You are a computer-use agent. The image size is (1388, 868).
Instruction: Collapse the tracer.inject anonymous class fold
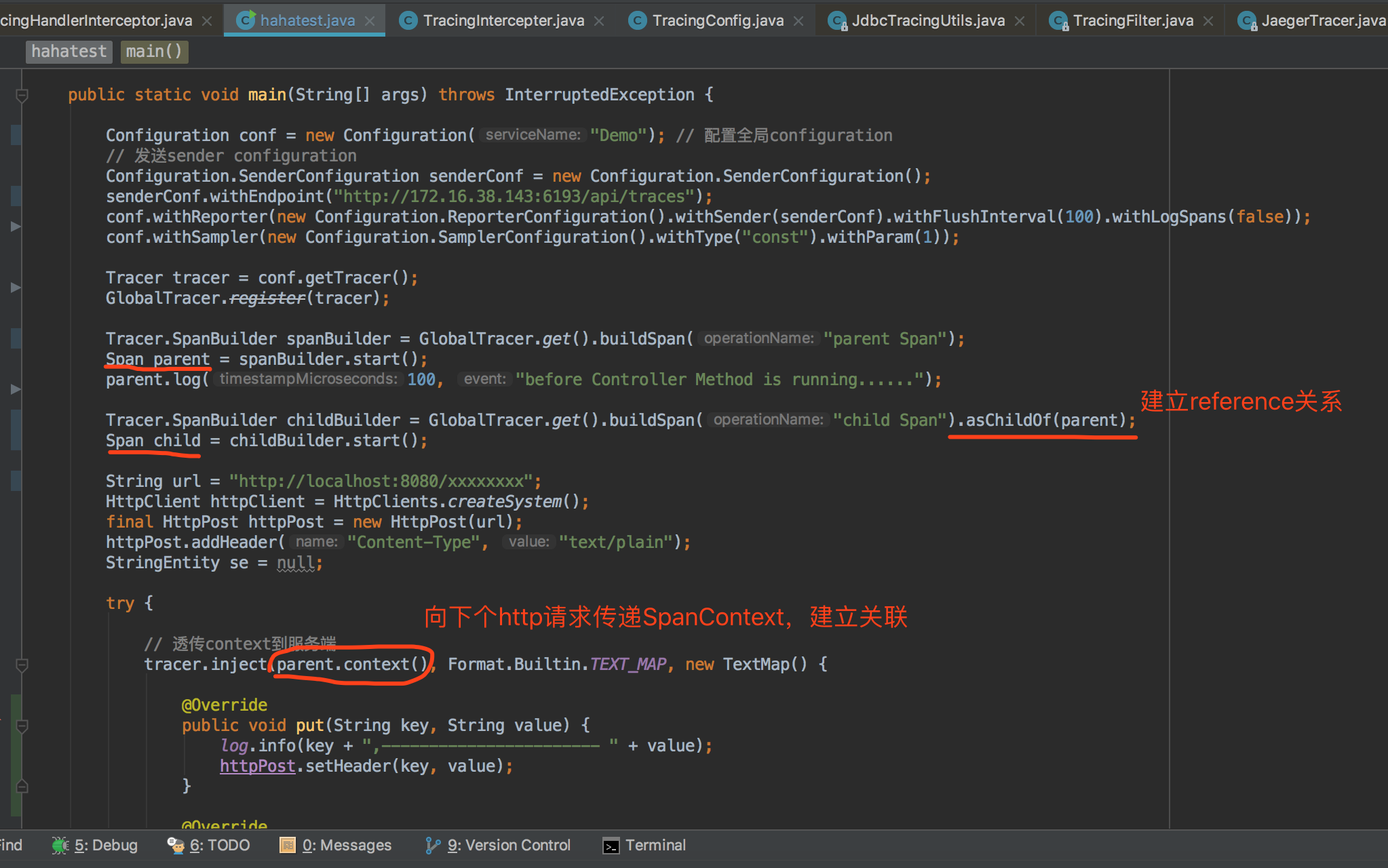tap(22, 665)
